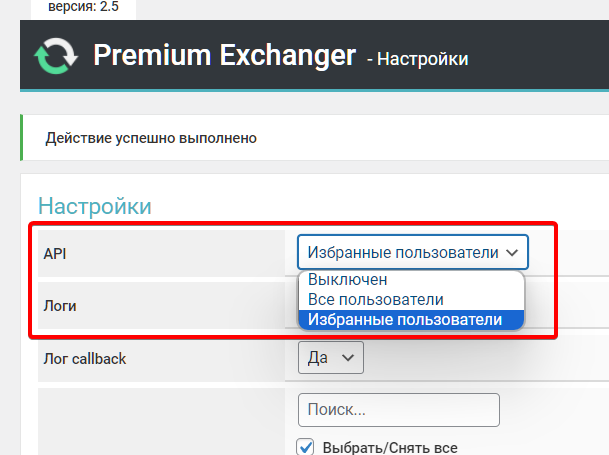Click the Лог callback dropdown chevron
The width and height of the screenshot is (609, 455).
coord(348,357)
